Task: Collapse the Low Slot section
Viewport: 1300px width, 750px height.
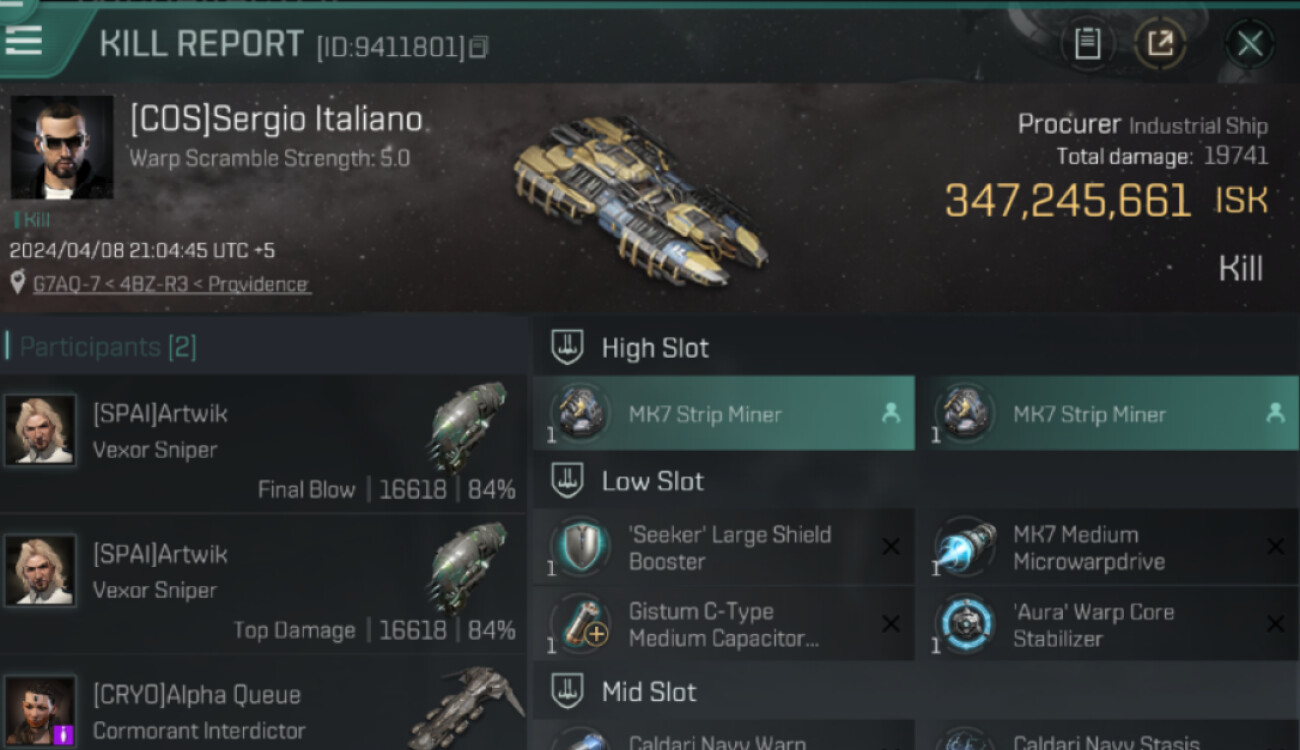Action: click(568, 481)
